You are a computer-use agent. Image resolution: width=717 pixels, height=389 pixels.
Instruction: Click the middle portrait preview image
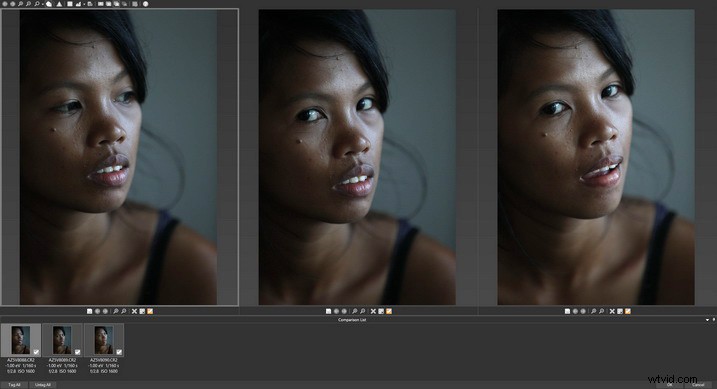tap(357, 157)
